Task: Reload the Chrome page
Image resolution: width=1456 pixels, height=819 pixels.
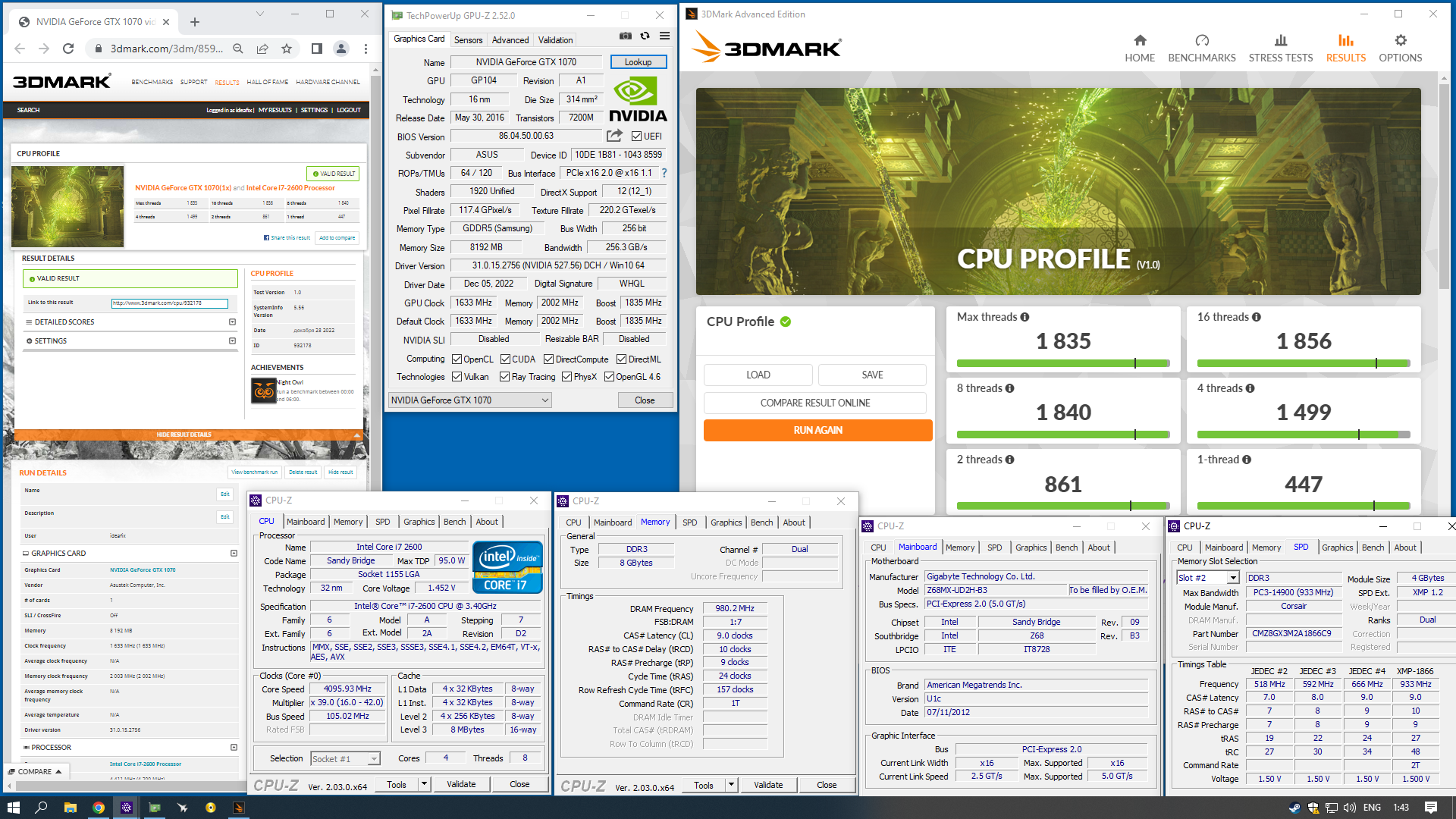Action: click(68, 49)
